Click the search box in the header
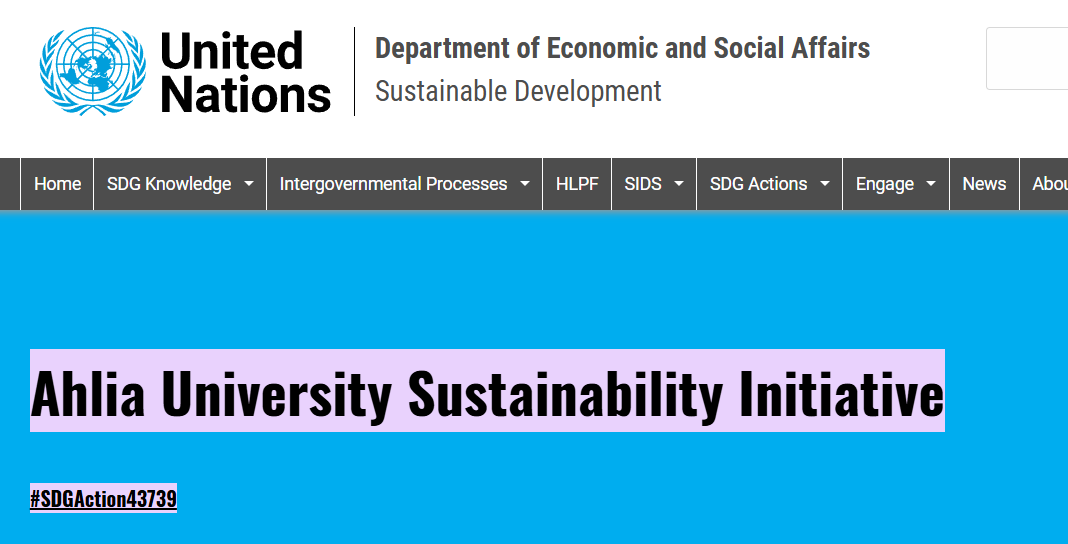Screen dimensions: 1068x544 1027,59
